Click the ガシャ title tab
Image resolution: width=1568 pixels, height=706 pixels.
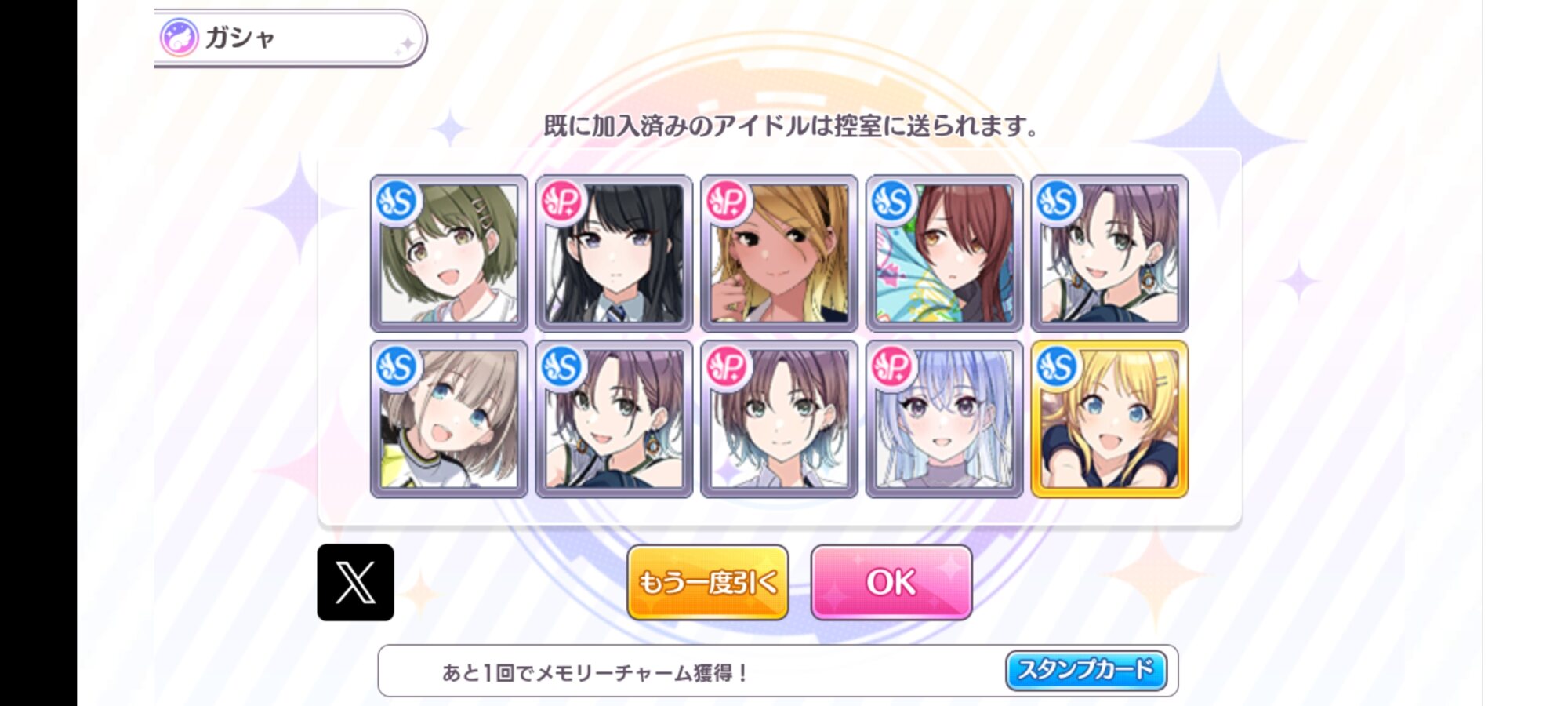click(x=290, y=38)
